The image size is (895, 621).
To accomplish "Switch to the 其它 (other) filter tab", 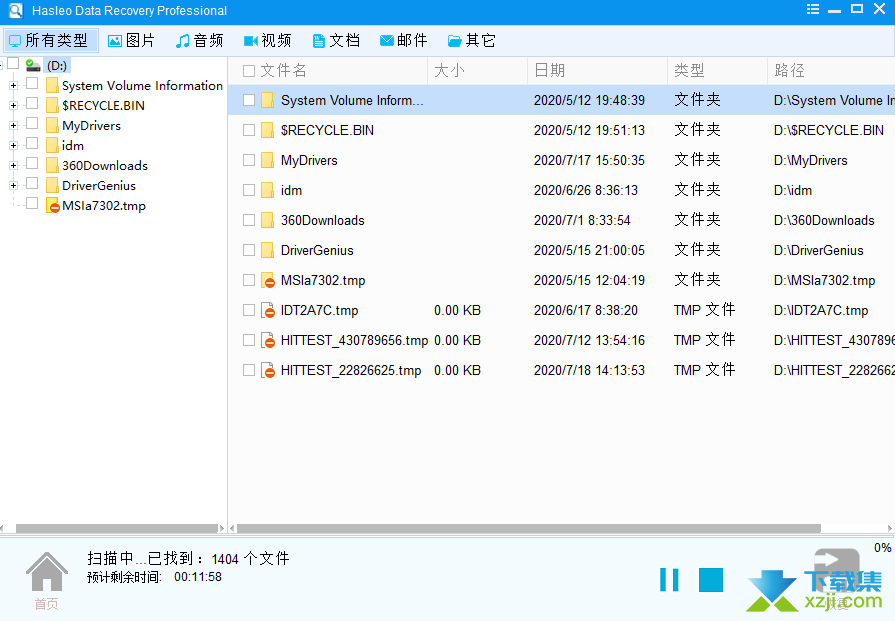I will (x=471, y=41).
